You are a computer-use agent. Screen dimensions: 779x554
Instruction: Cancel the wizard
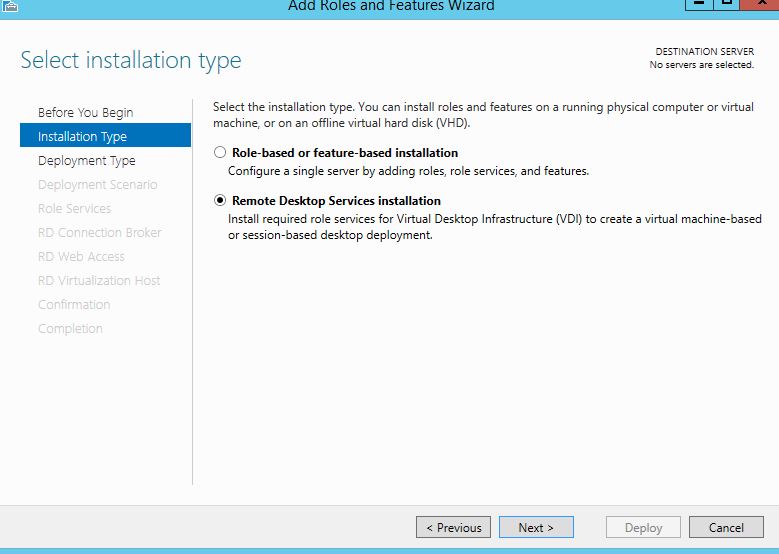click(x=726, y=527)
